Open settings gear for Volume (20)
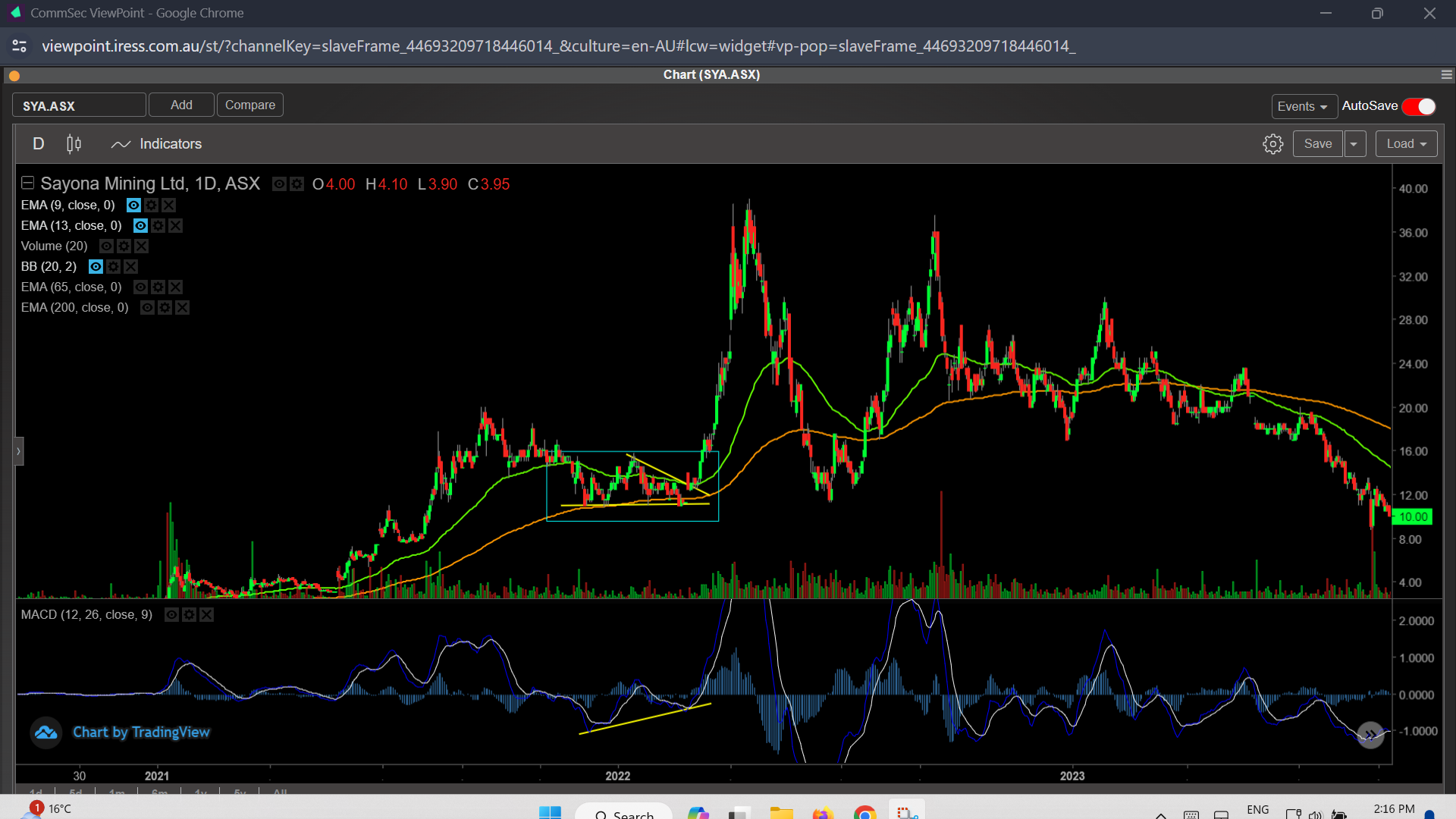This screenshot has width=1456, height=819. click(x=124, y=246)
